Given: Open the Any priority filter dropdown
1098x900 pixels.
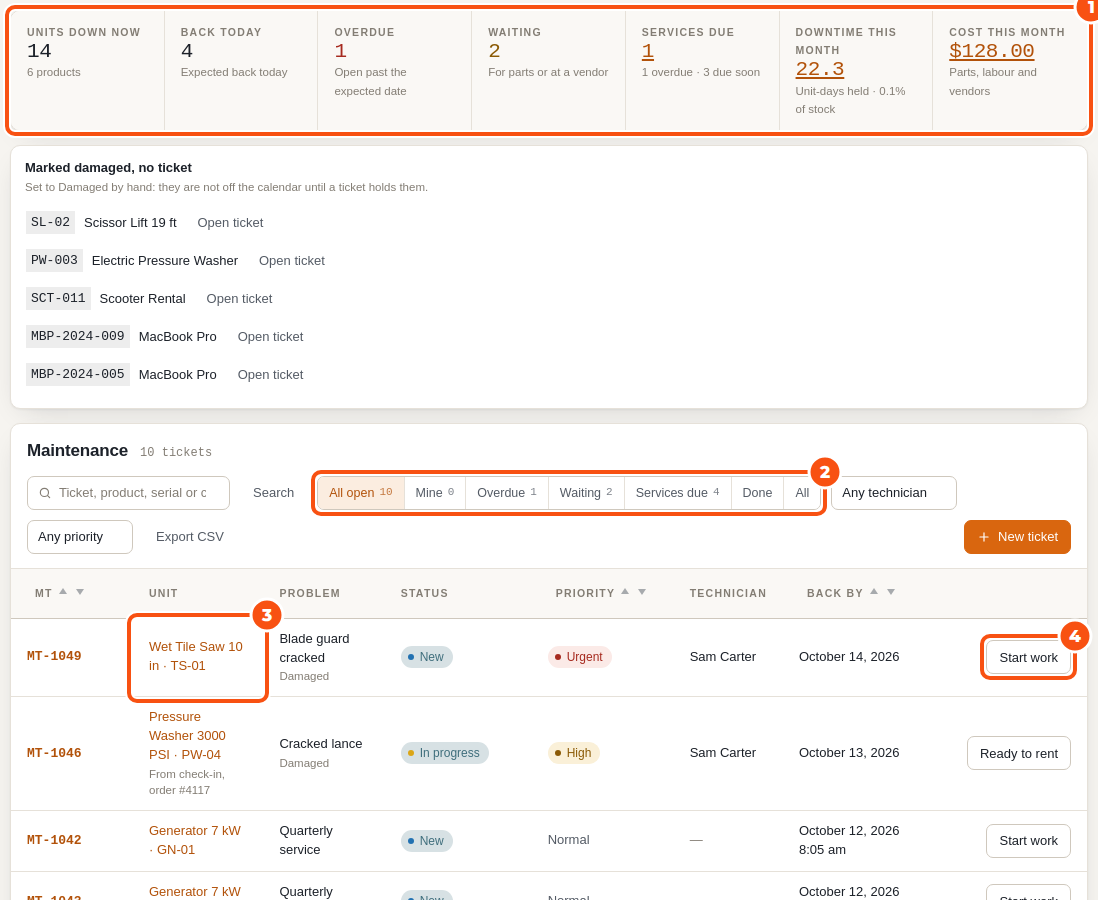Looking at the screenshot, I should 80,536.
